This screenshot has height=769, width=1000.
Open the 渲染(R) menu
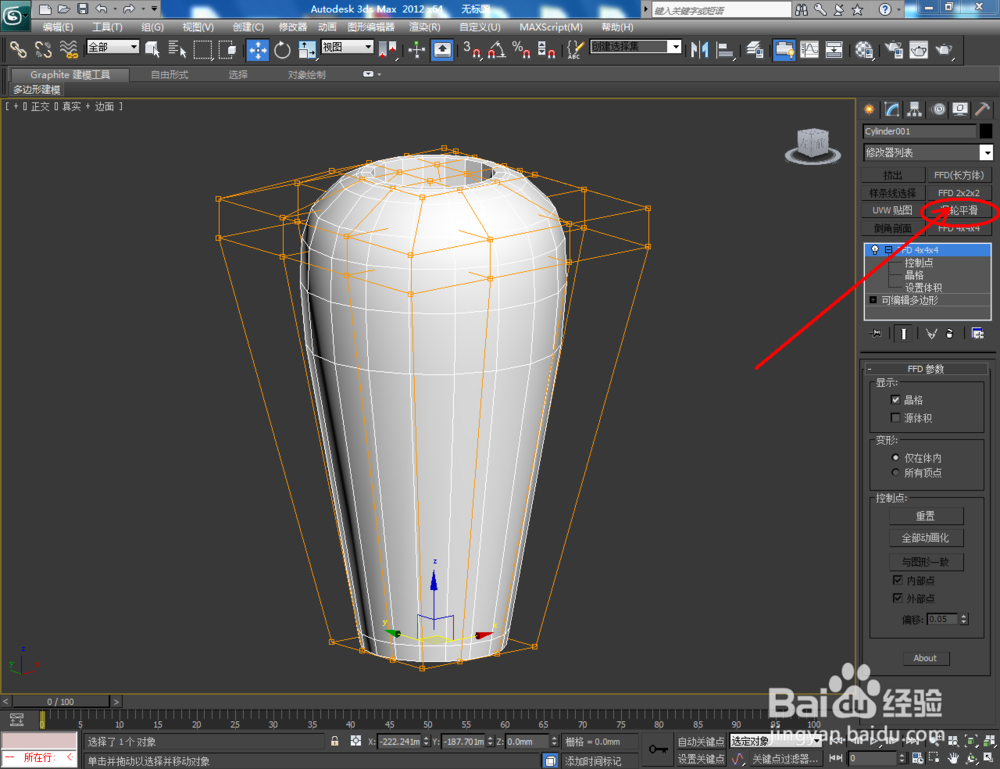click(424, 27)
